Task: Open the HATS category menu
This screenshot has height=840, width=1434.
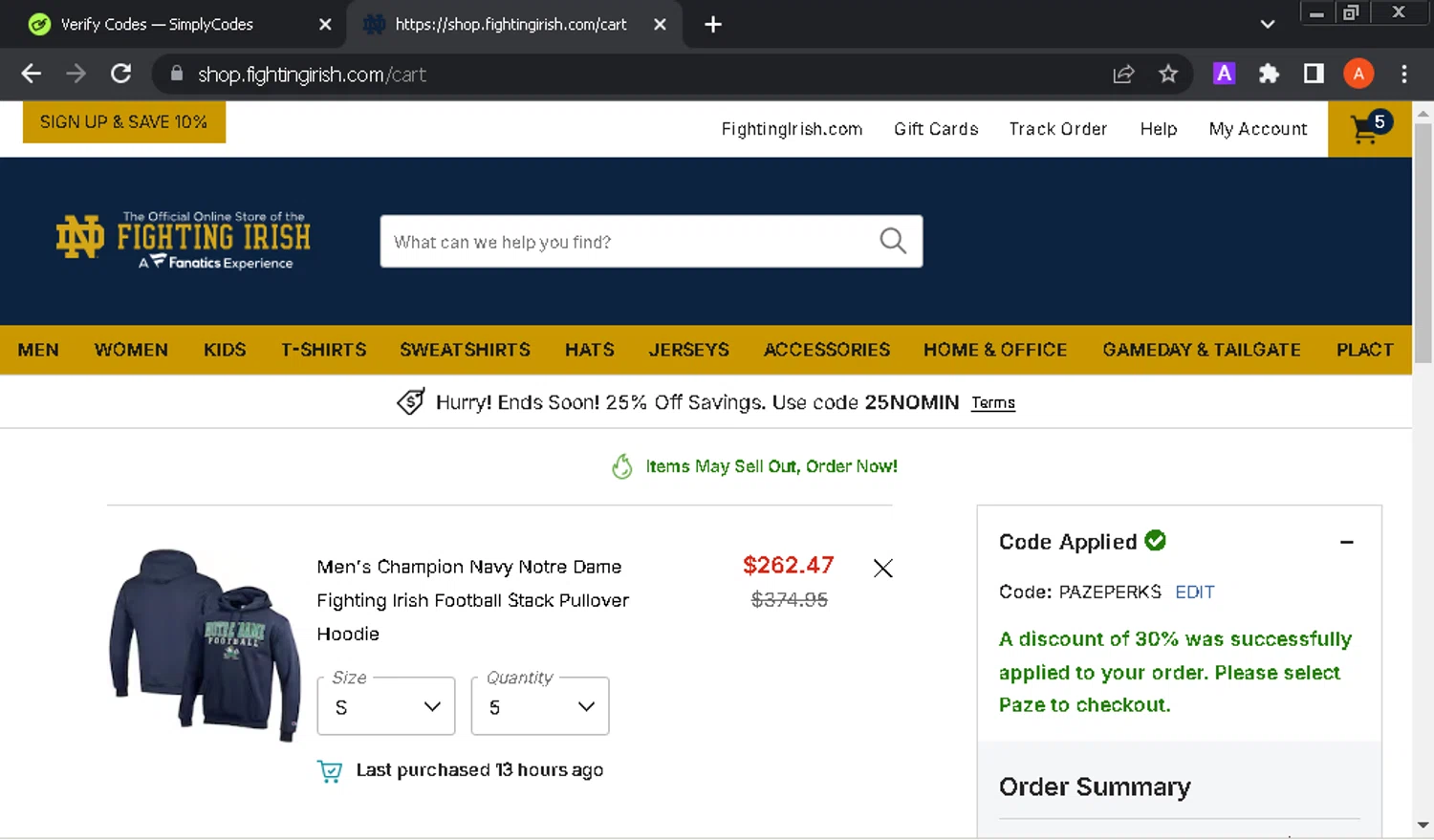Action: click(x=590, y=350)
